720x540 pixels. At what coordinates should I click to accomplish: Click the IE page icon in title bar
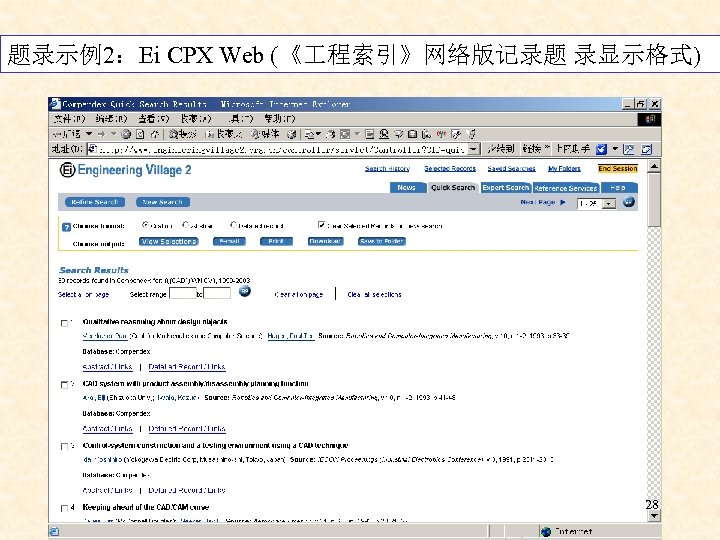tap(55, 104)
